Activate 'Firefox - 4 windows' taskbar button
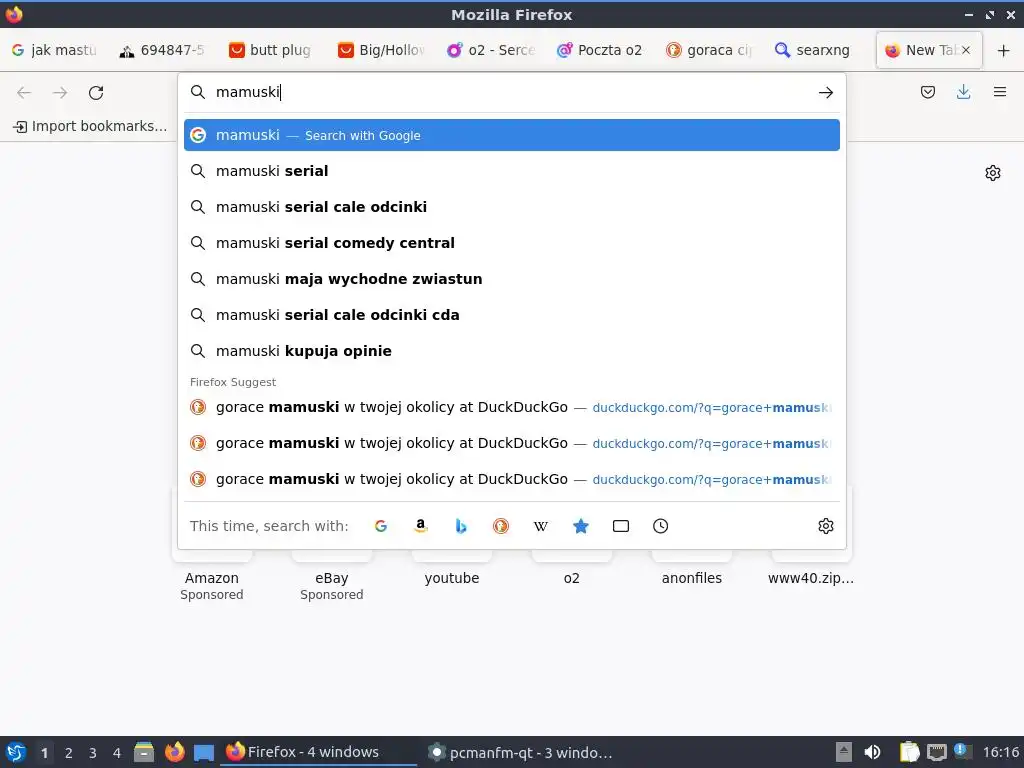The height and width of the screenshot is (768, 1024). click(x=319, y=752)
